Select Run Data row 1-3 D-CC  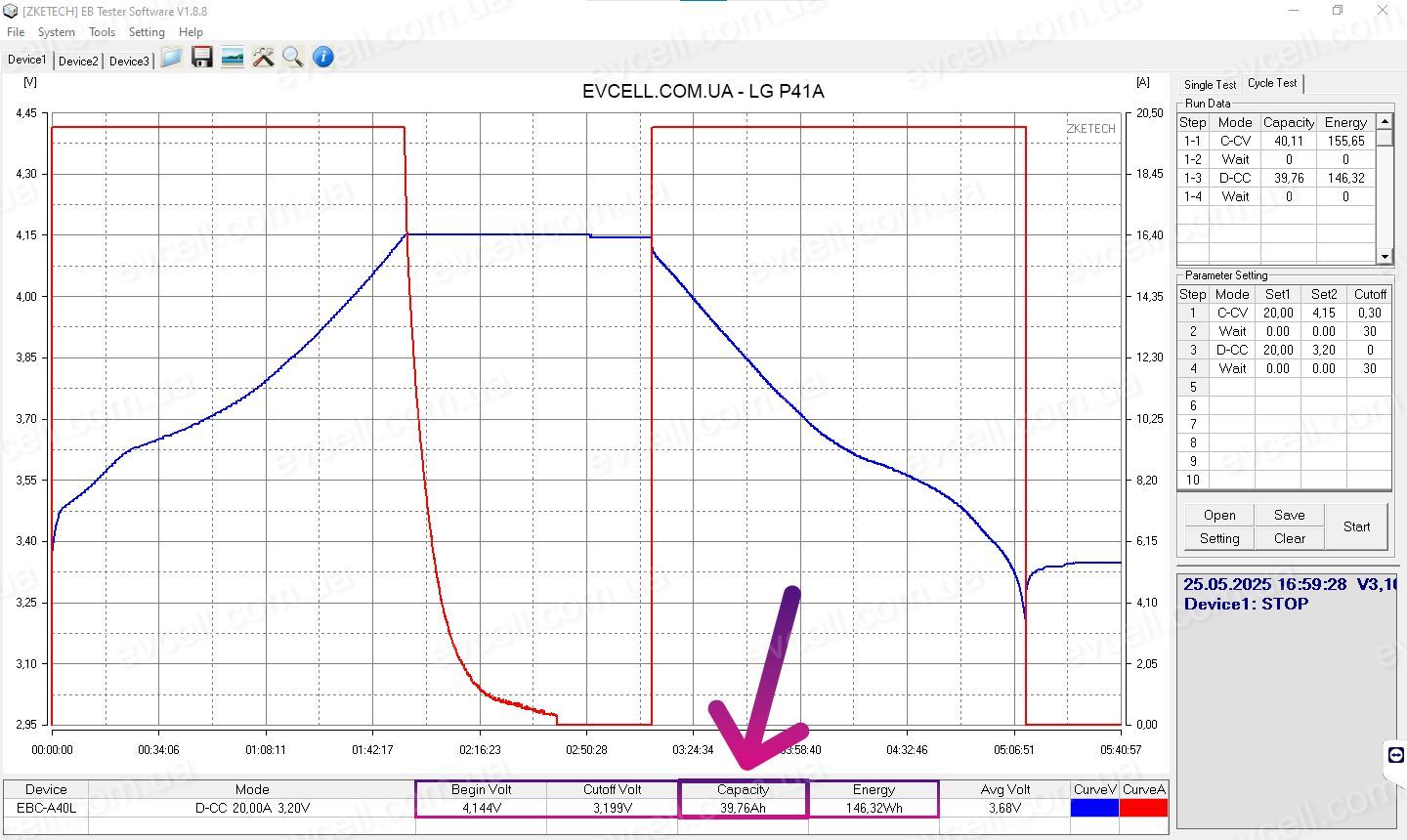(1277, 178)
